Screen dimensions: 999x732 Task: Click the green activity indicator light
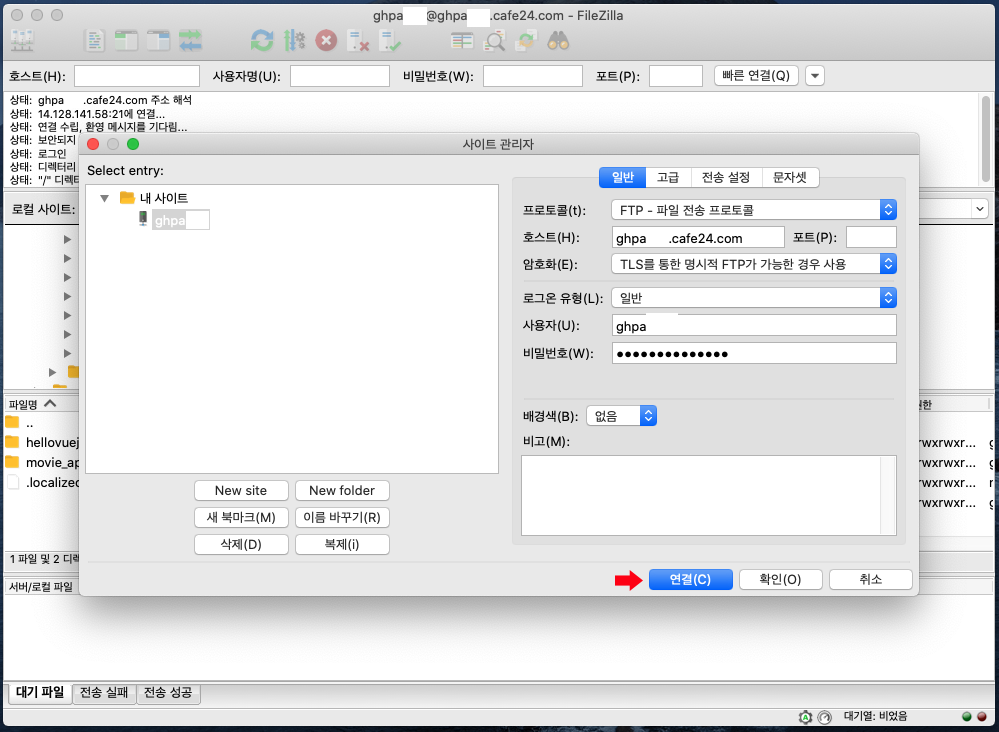967,717
